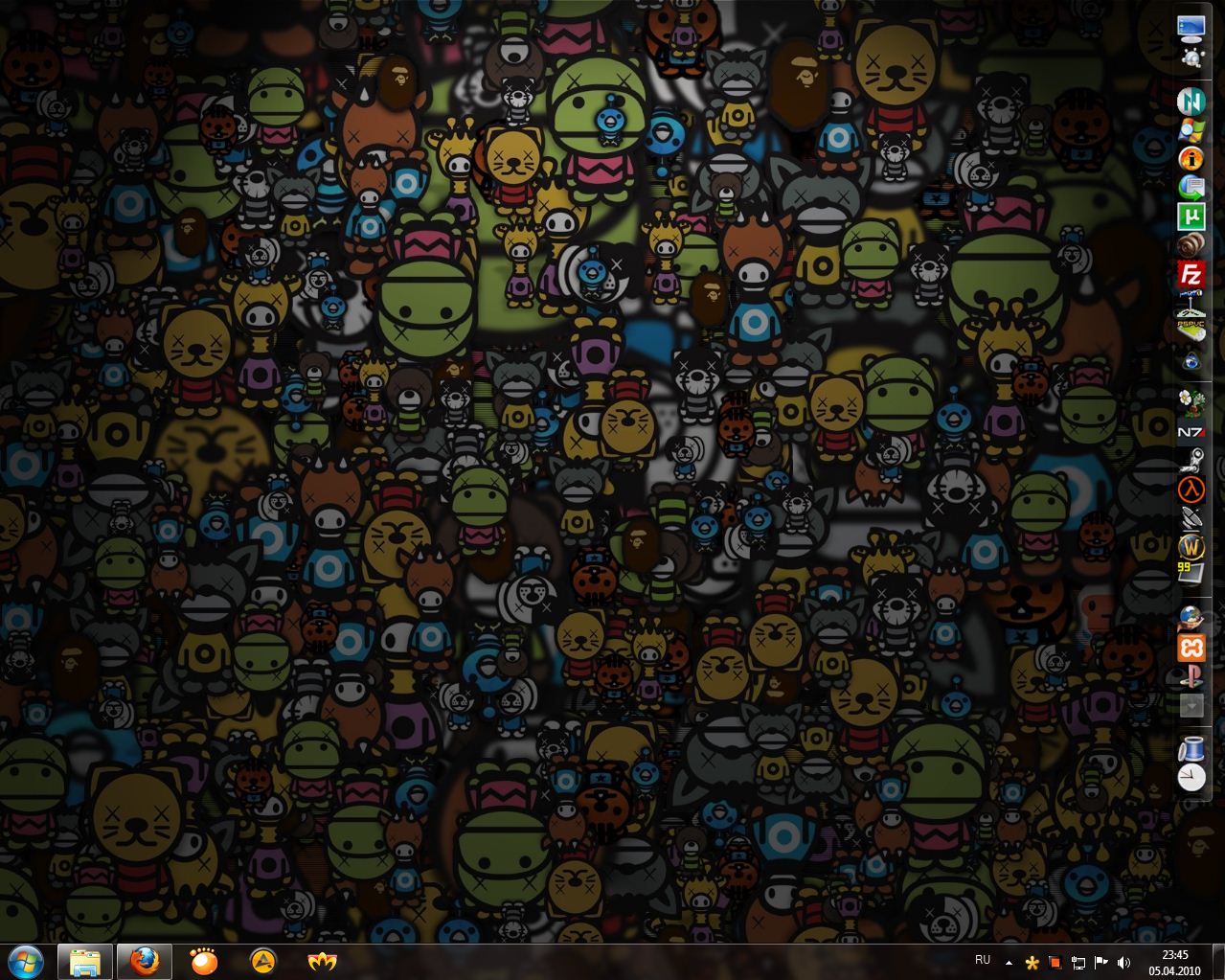The width and height of the screenshot is (1225, 980).
Task: Open the orange ball taskbar app
Action: [204, 961]
